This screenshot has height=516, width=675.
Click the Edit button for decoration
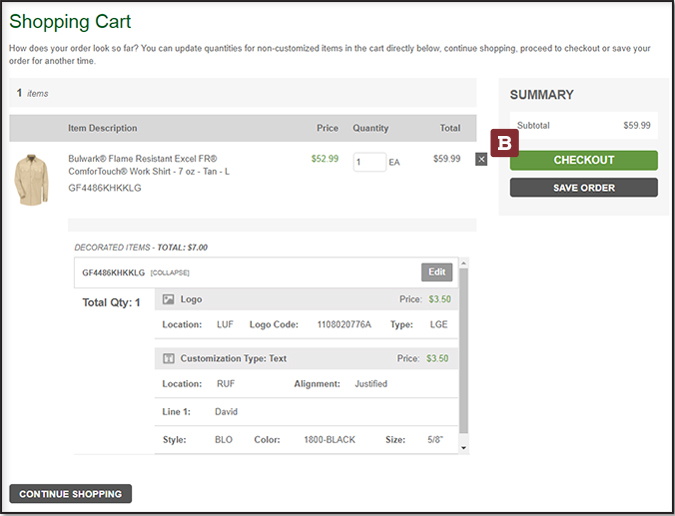437,272
